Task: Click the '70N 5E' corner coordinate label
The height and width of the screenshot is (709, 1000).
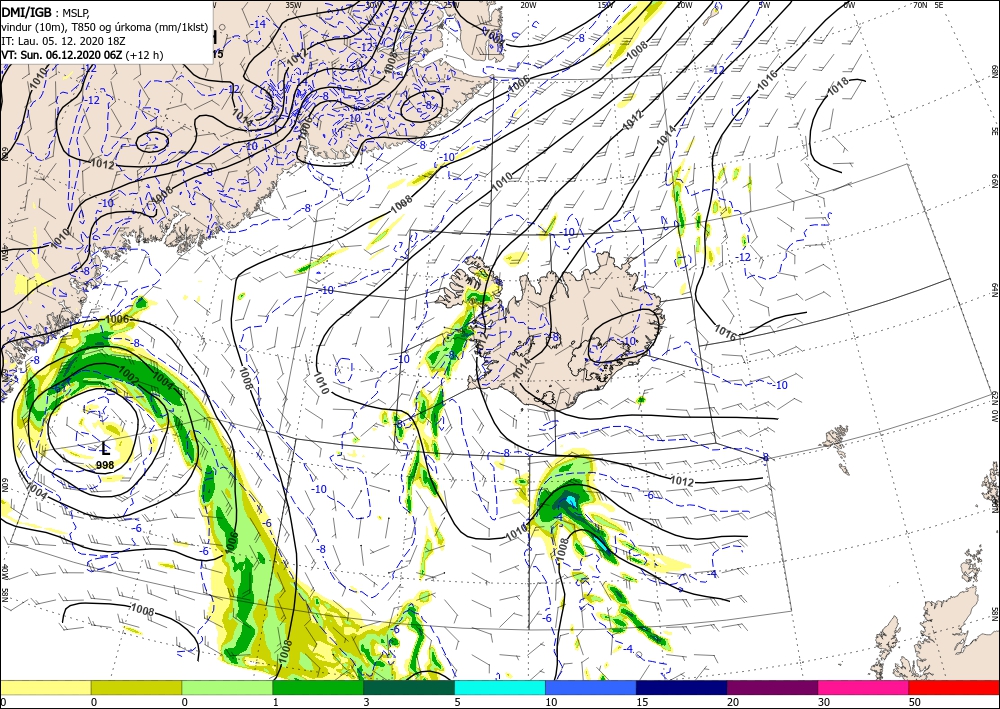Action: pyautogui.click(x=928, y=5)
